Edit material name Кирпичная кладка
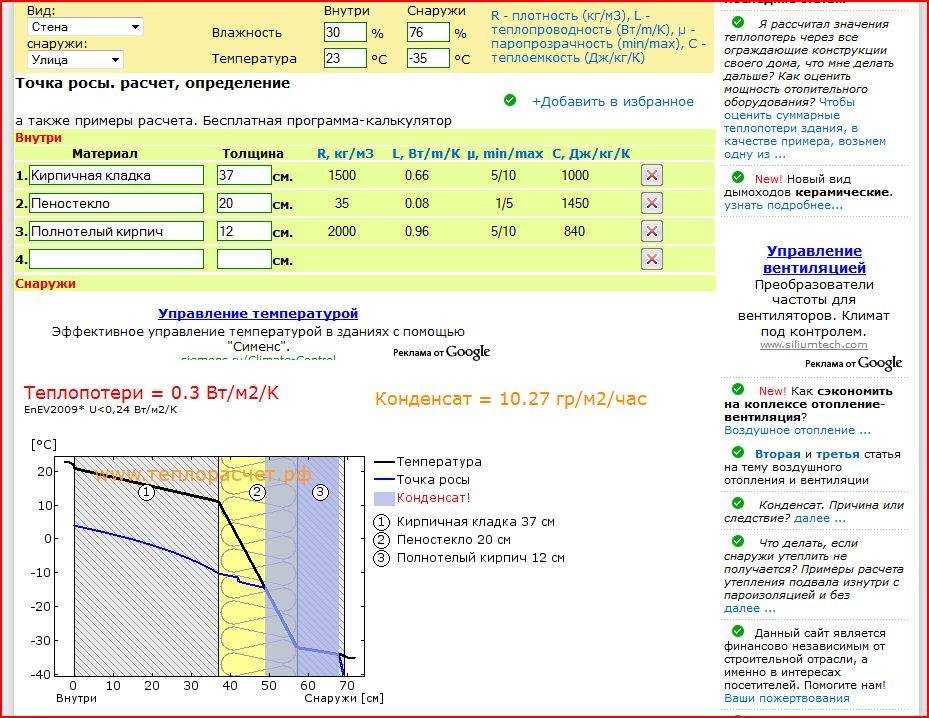 [x=116, y=175]
